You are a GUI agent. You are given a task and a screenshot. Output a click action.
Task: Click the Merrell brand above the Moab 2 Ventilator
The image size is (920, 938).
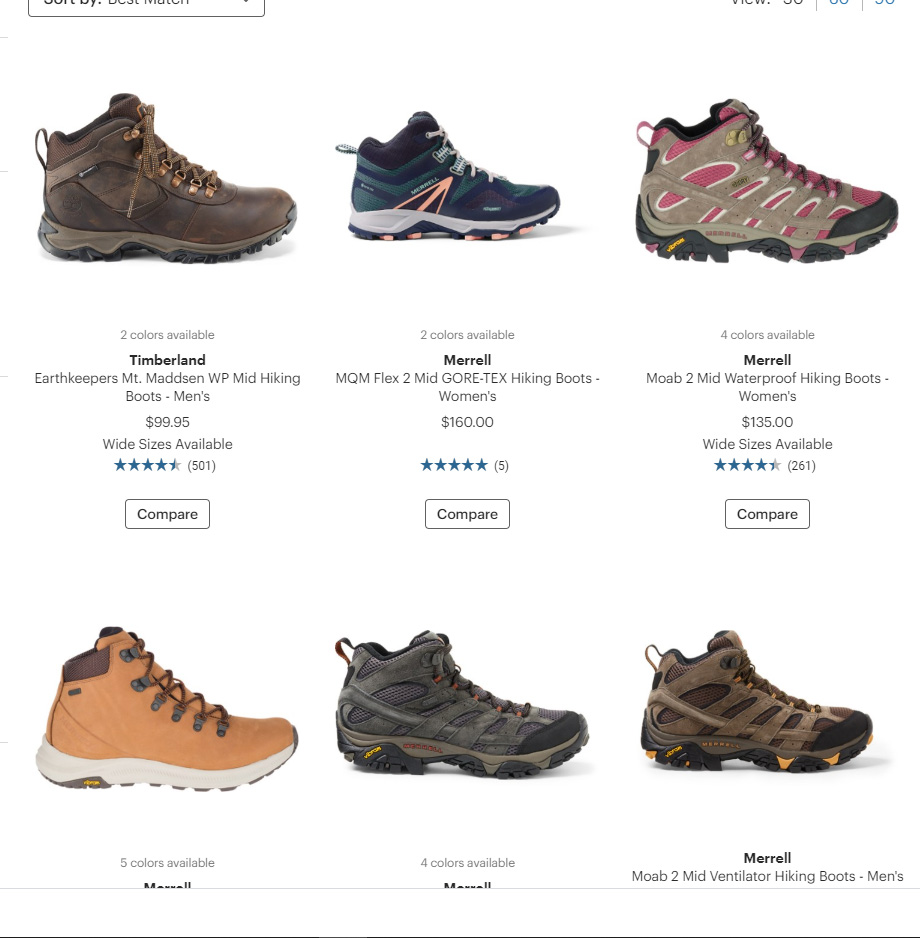pyautogui.click(x=767, y=858)
